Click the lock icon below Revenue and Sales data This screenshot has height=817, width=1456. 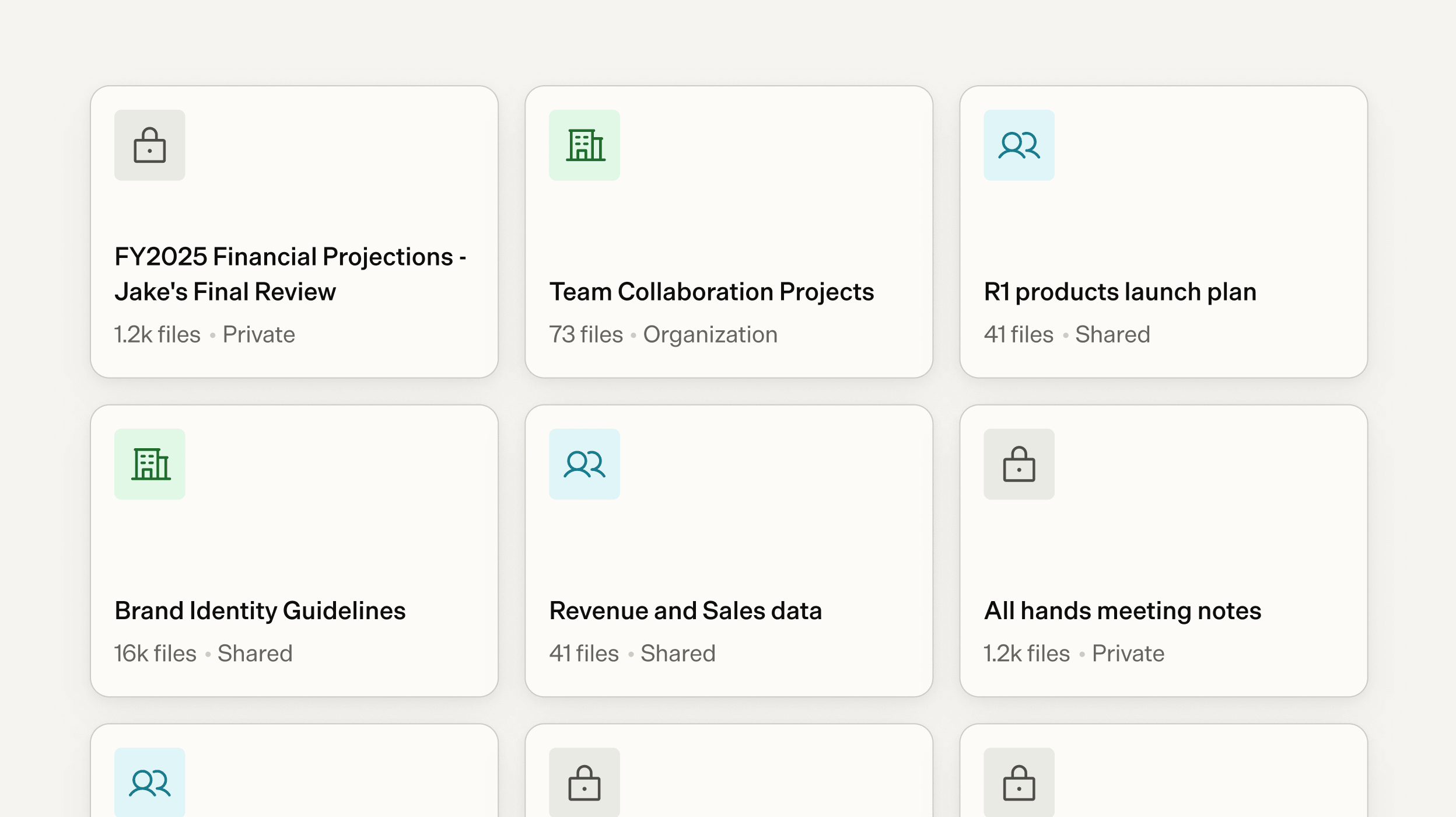click(x=584, y=783)
